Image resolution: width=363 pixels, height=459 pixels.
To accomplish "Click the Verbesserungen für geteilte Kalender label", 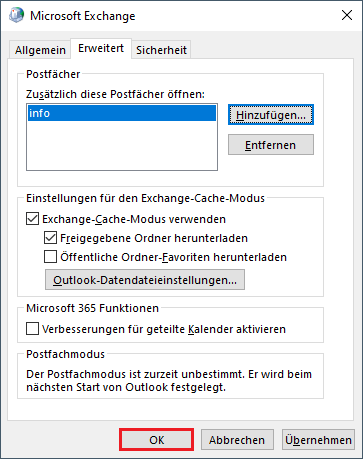I will coord(164,329).
